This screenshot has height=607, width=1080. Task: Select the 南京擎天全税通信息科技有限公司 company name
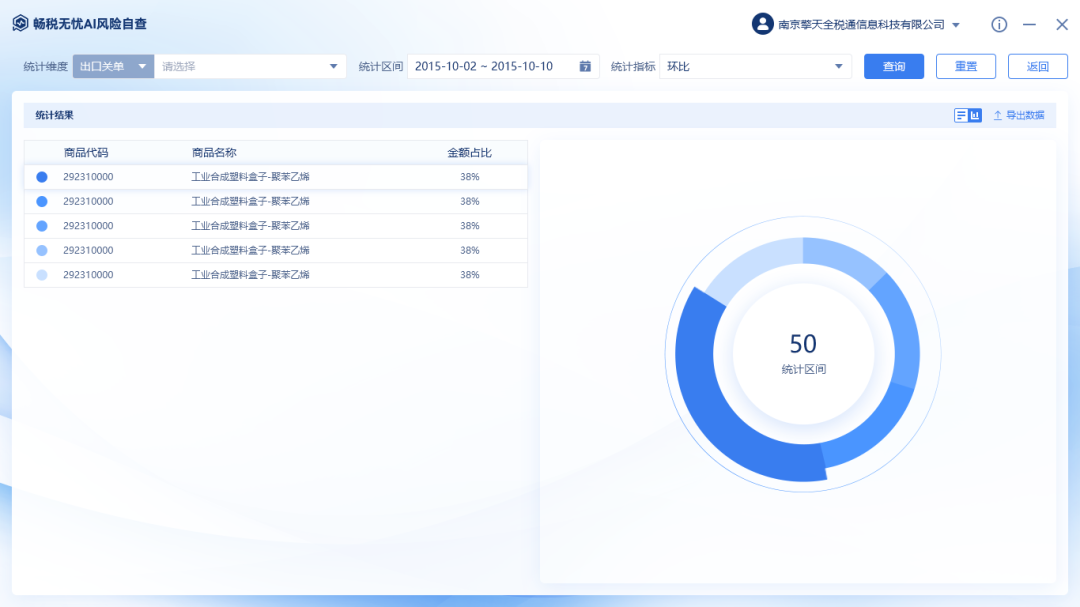tap(861, 25)
